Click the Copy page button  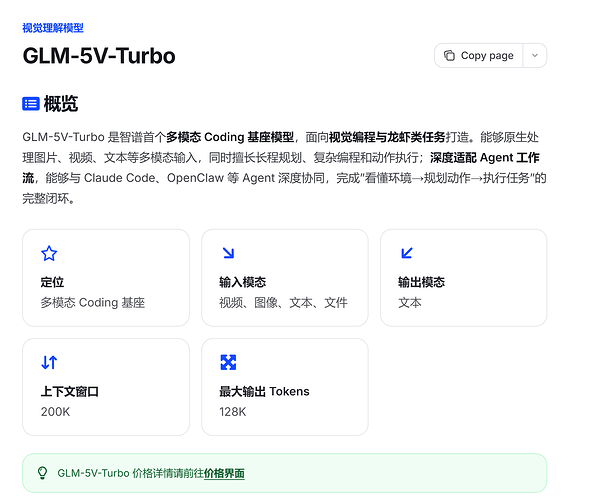(x=479, y=55)
